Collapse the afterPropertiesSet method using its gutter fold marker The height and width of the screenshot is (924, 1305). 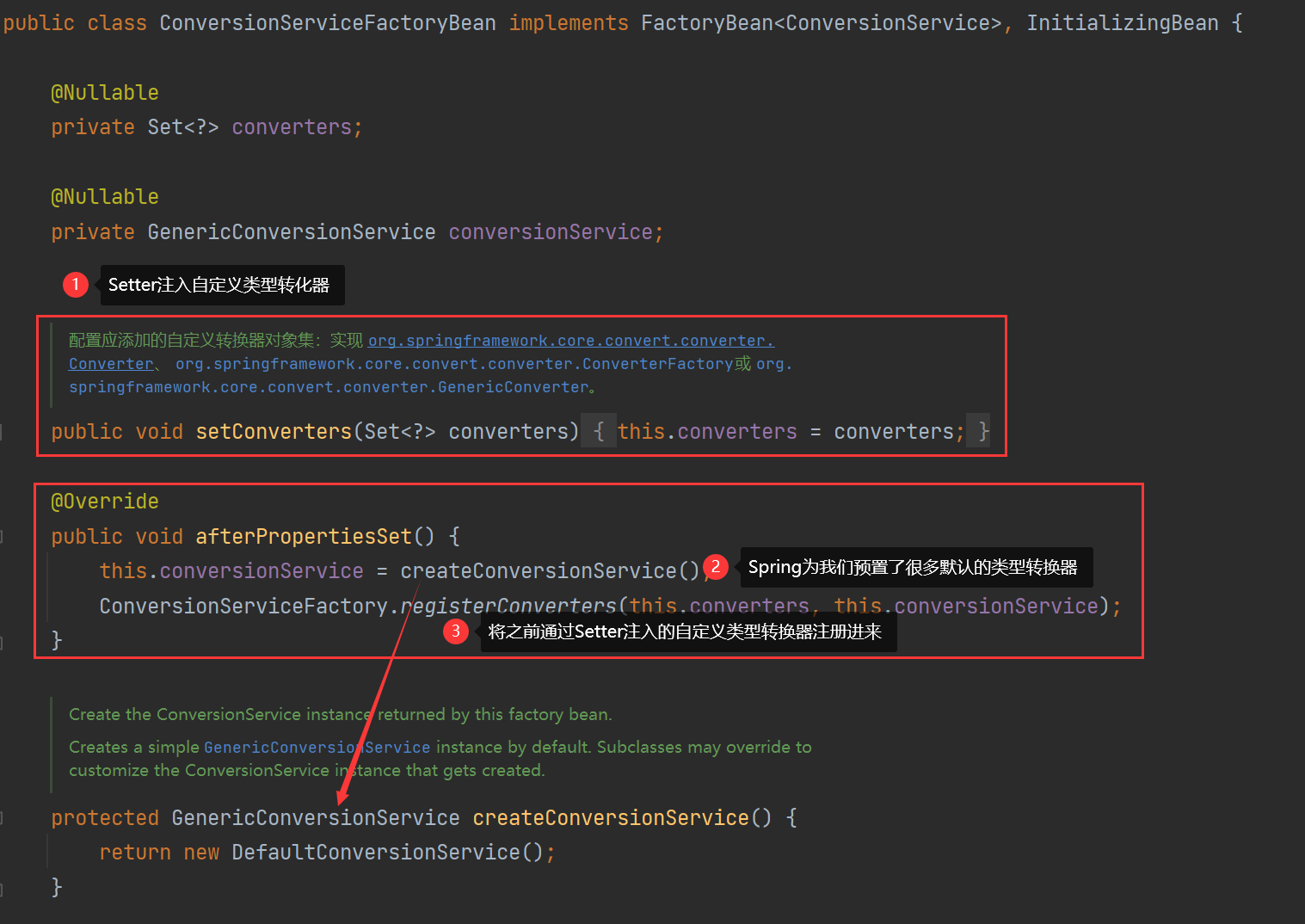tap(3, 537)
